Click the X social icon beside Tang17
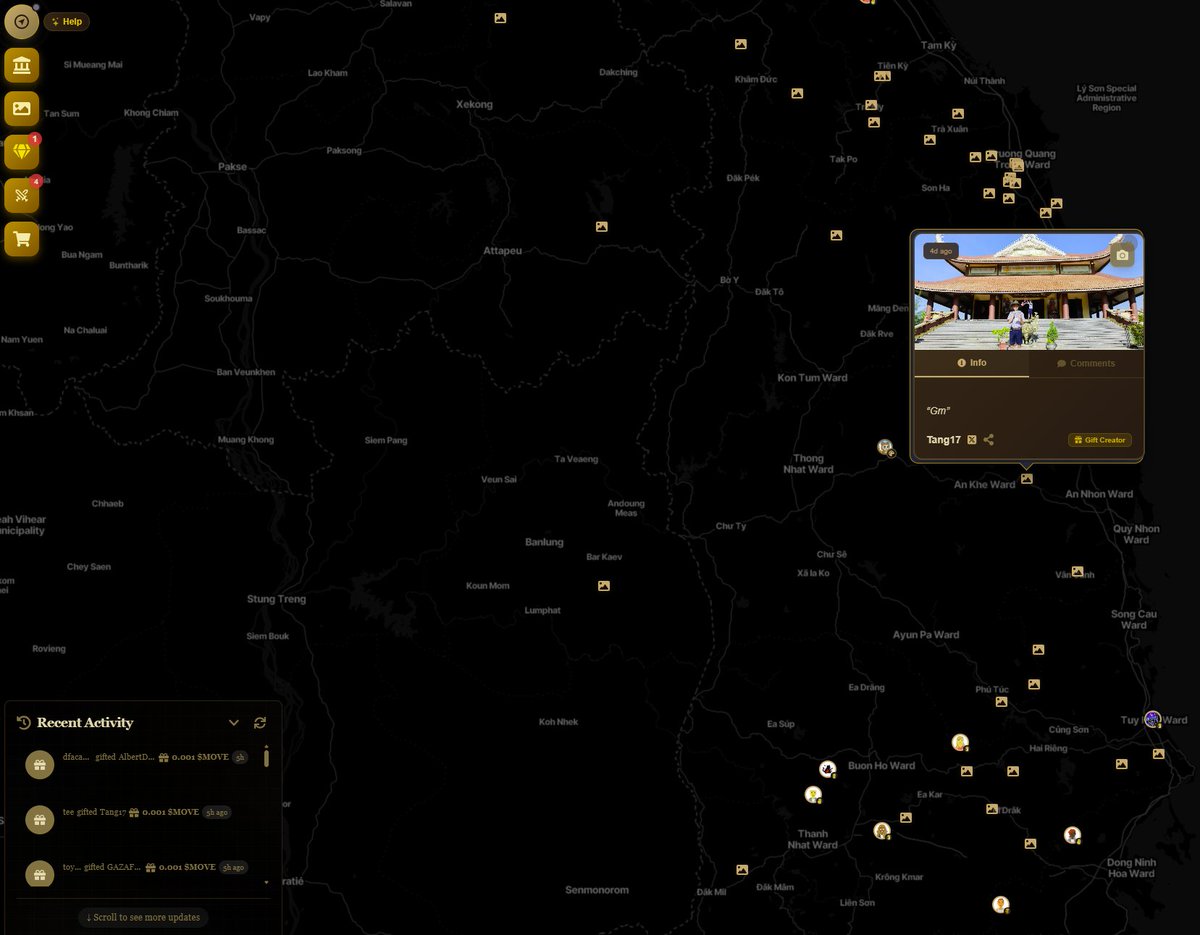The image size is (1200, 935). pos(972,440)
